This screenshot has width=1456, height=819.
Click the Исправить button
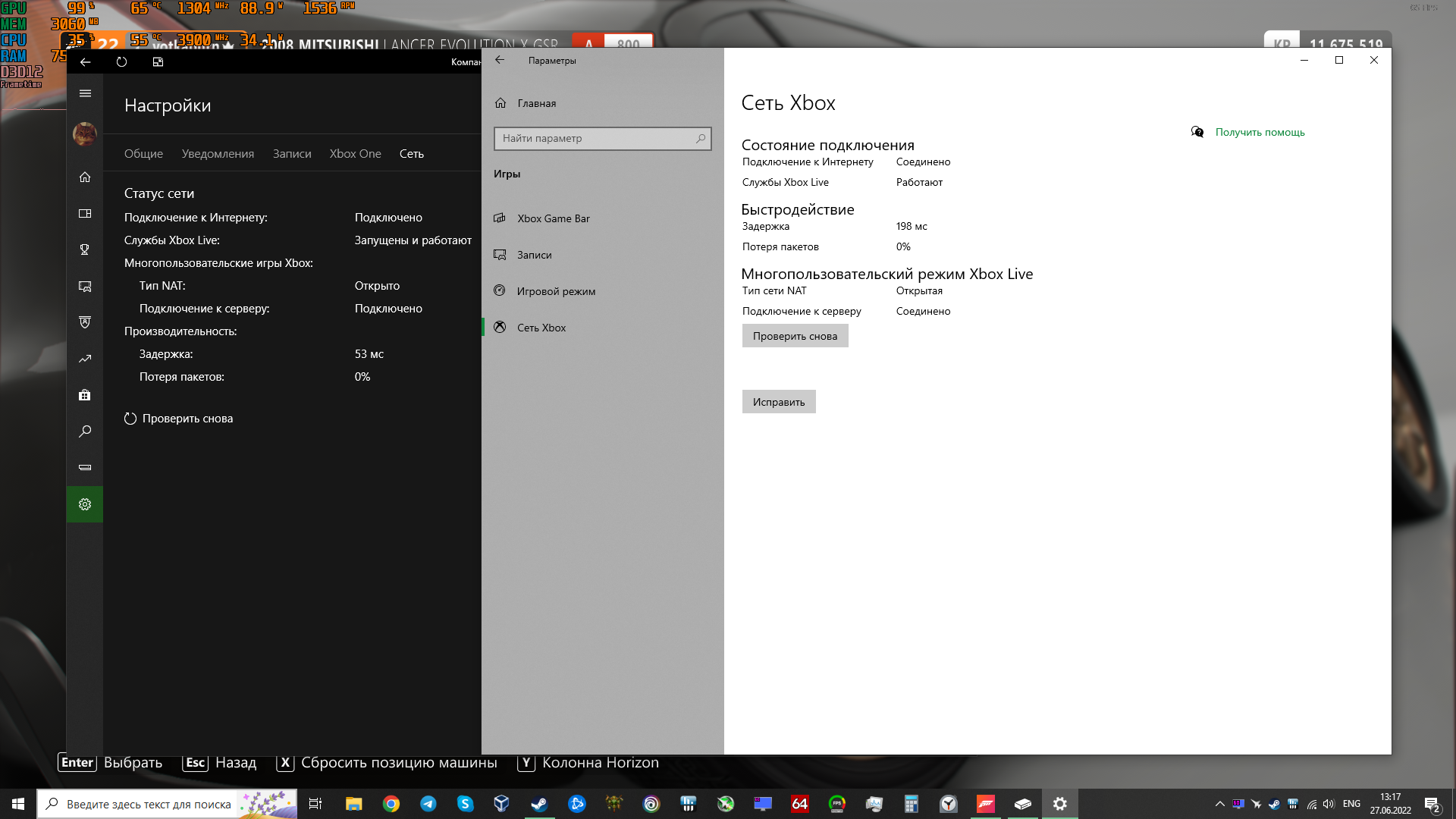[x=779, y=402]
